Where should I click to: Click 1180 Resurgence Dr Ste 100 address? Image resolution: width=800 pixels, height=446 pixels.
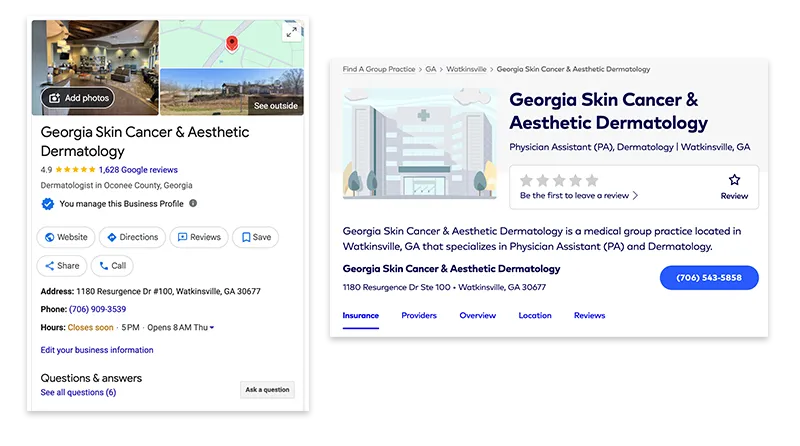(444, 287)
